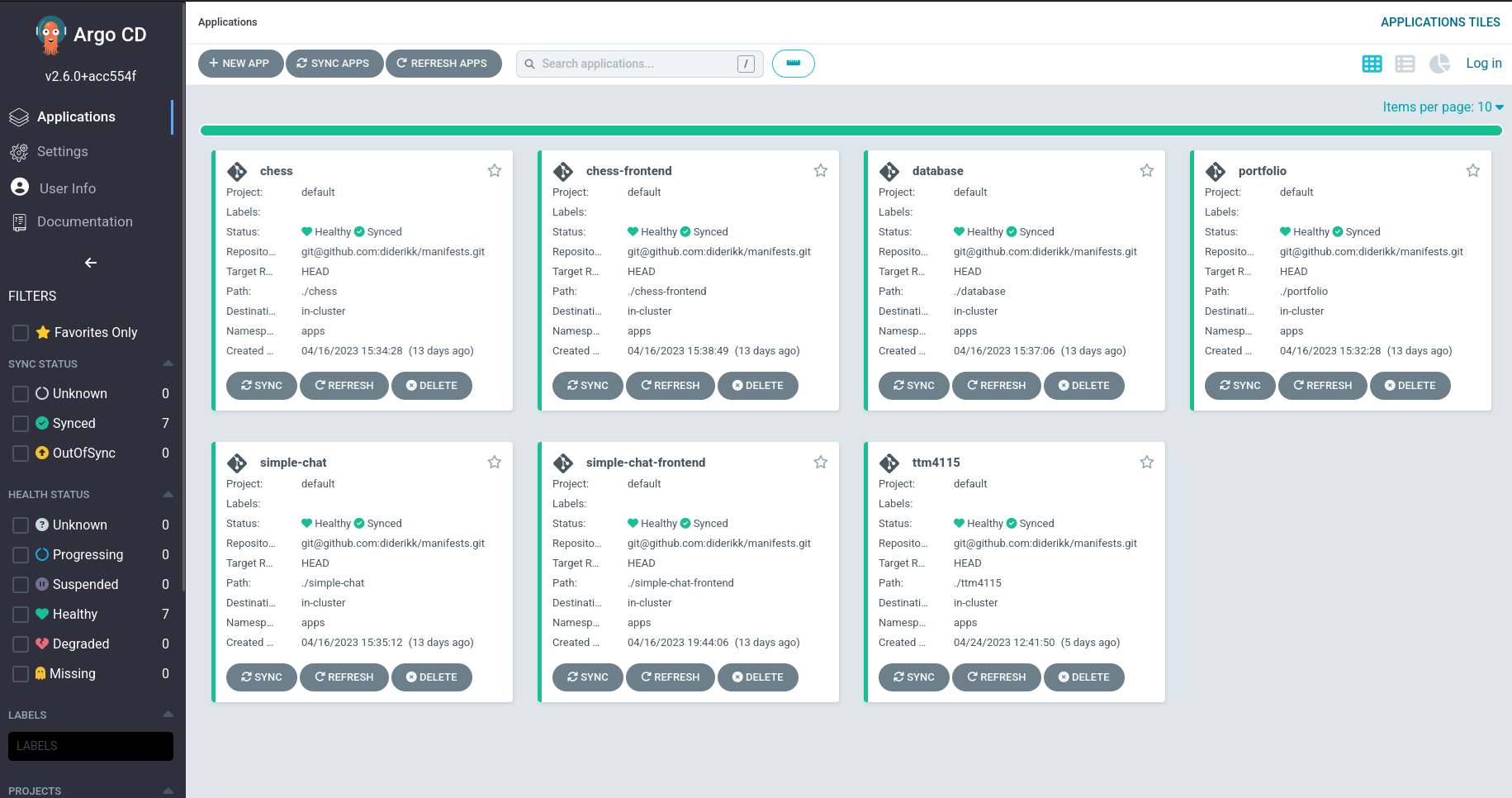Click the Argo CD octopus logo

51,36
